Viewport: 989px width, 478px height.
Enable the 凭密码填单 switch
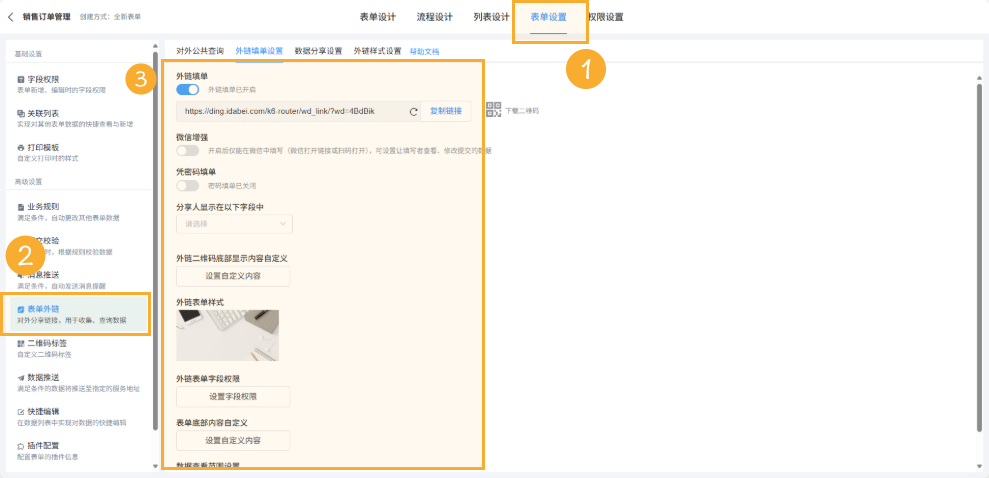(187, 185)
